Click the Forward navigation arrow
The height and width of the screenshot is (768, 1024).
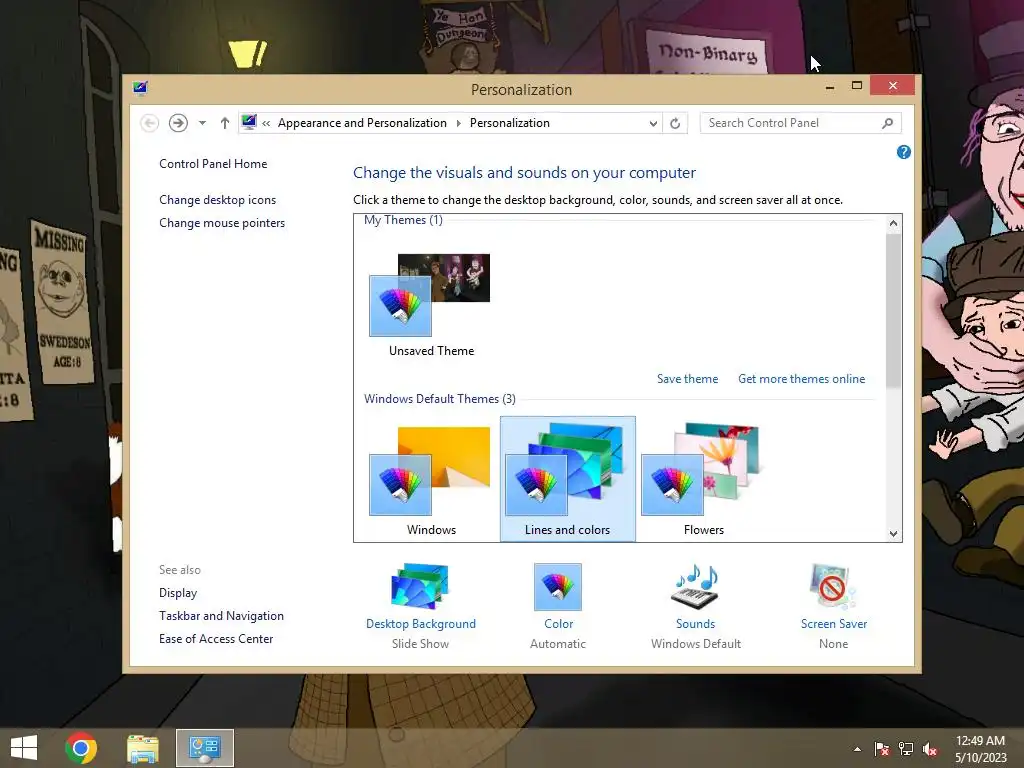click(x=178, y=123)
